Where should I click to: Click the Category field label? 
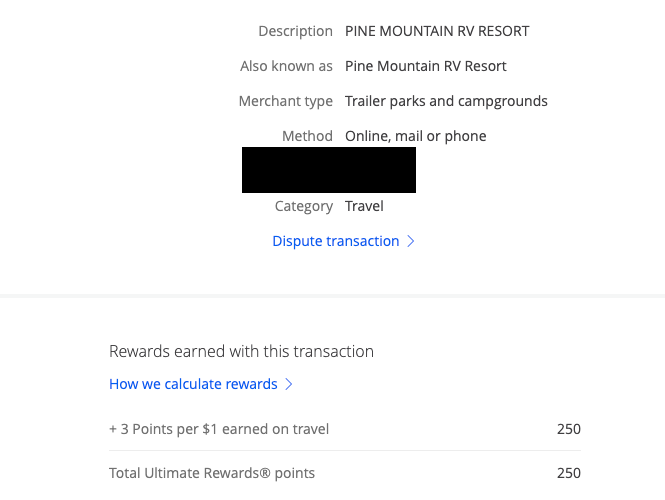(x=303, y=206)
